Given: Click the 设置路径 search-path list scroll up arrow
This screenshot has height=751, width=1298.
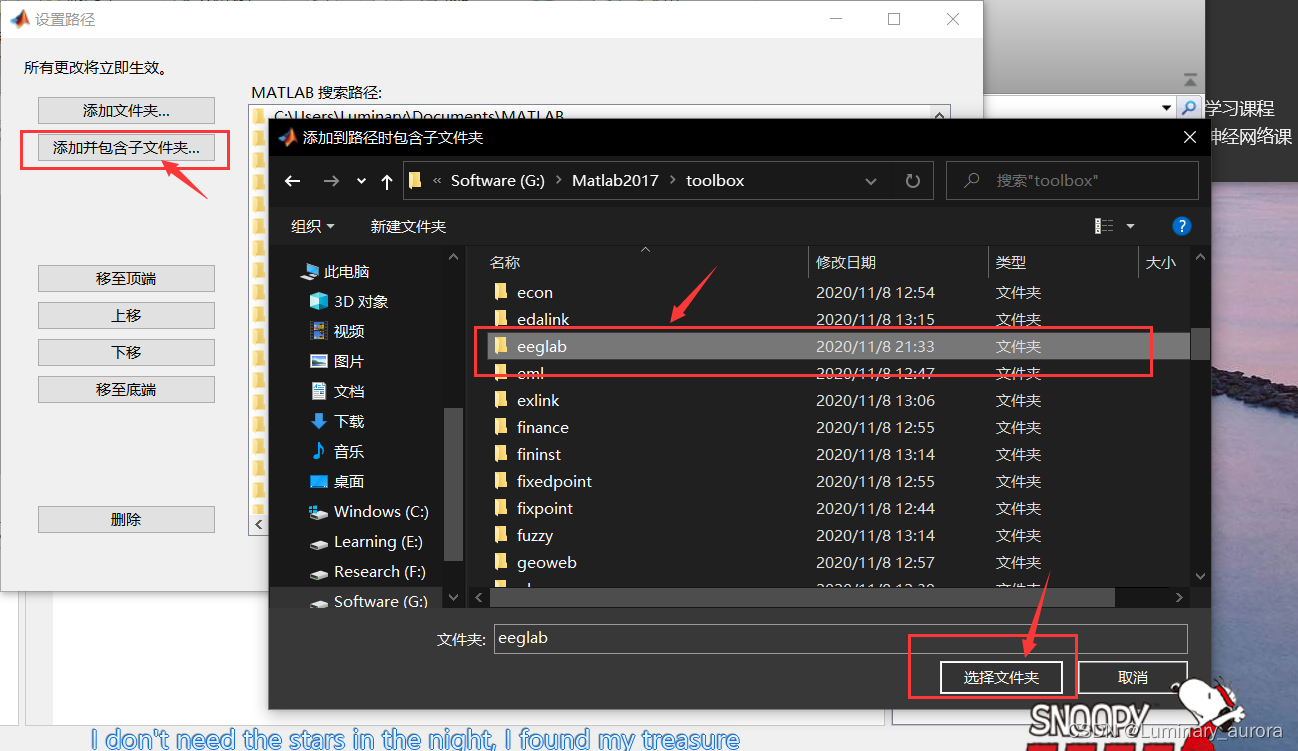Looking at the screenshot, I should coord(939,116).
